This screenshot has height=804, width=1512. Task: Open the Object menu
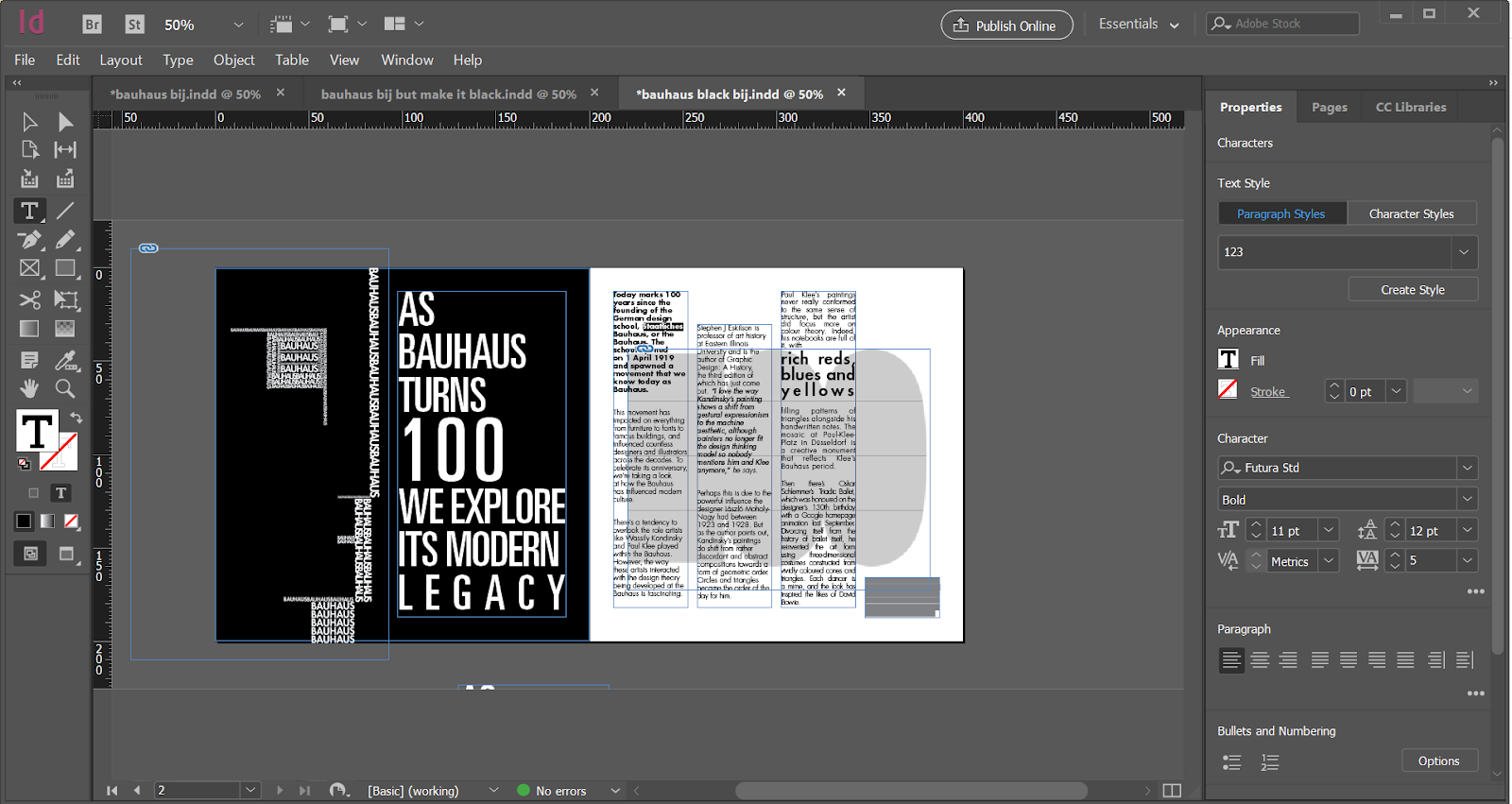(x=234, y=60)
